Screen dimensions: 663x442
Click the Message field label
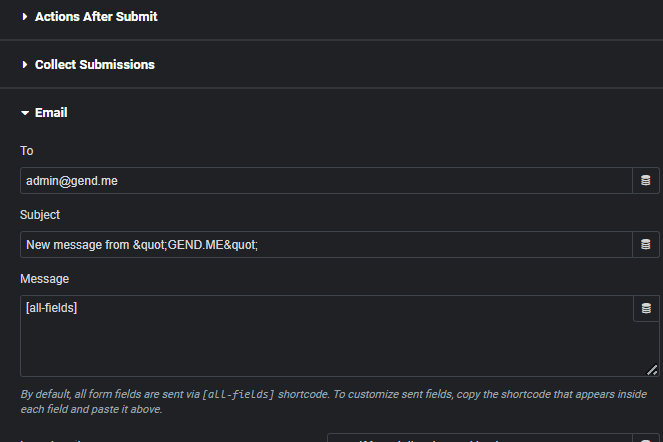pyautogui.click(x=44, y=279)
